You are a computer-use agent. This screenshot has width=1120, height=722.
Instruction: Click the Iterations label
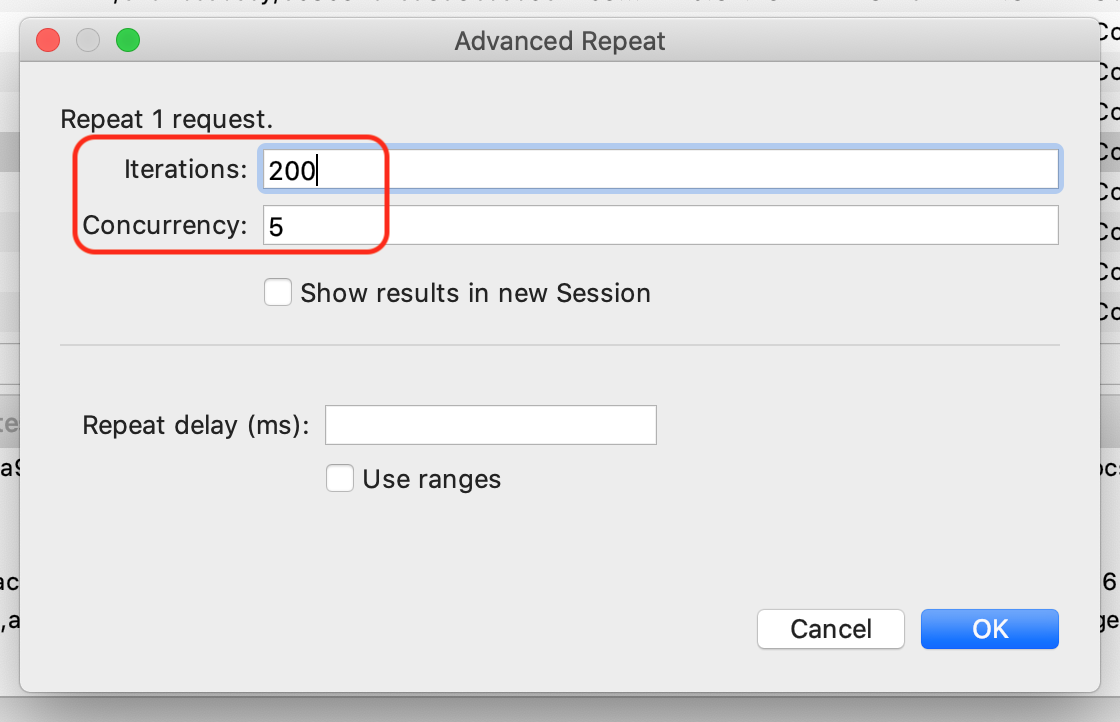pyautogui.click(x=185, y=170)
